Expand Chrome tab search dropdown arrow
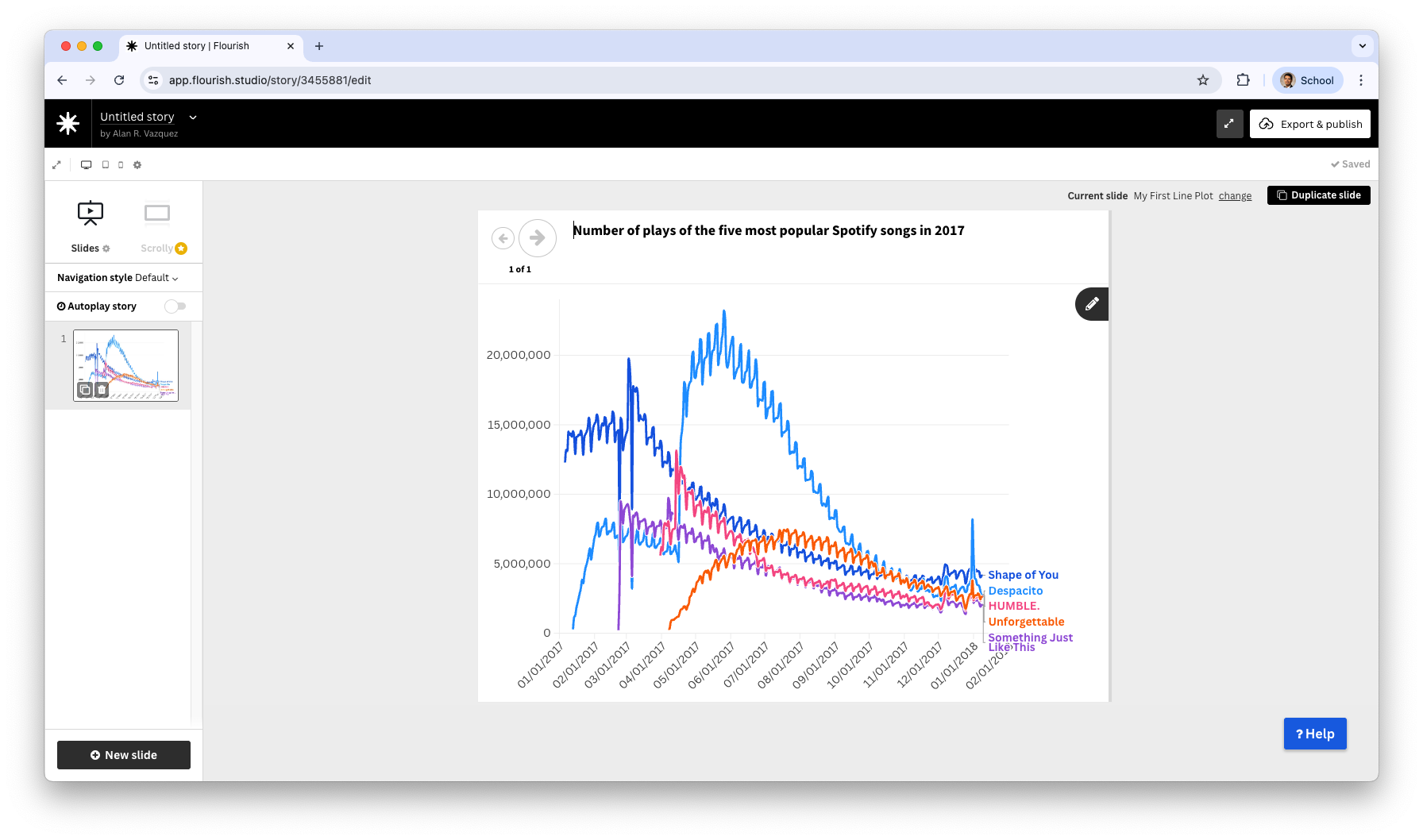Image resolution: width=1423 pixels, height=840 pixels. pos(1362,46)
